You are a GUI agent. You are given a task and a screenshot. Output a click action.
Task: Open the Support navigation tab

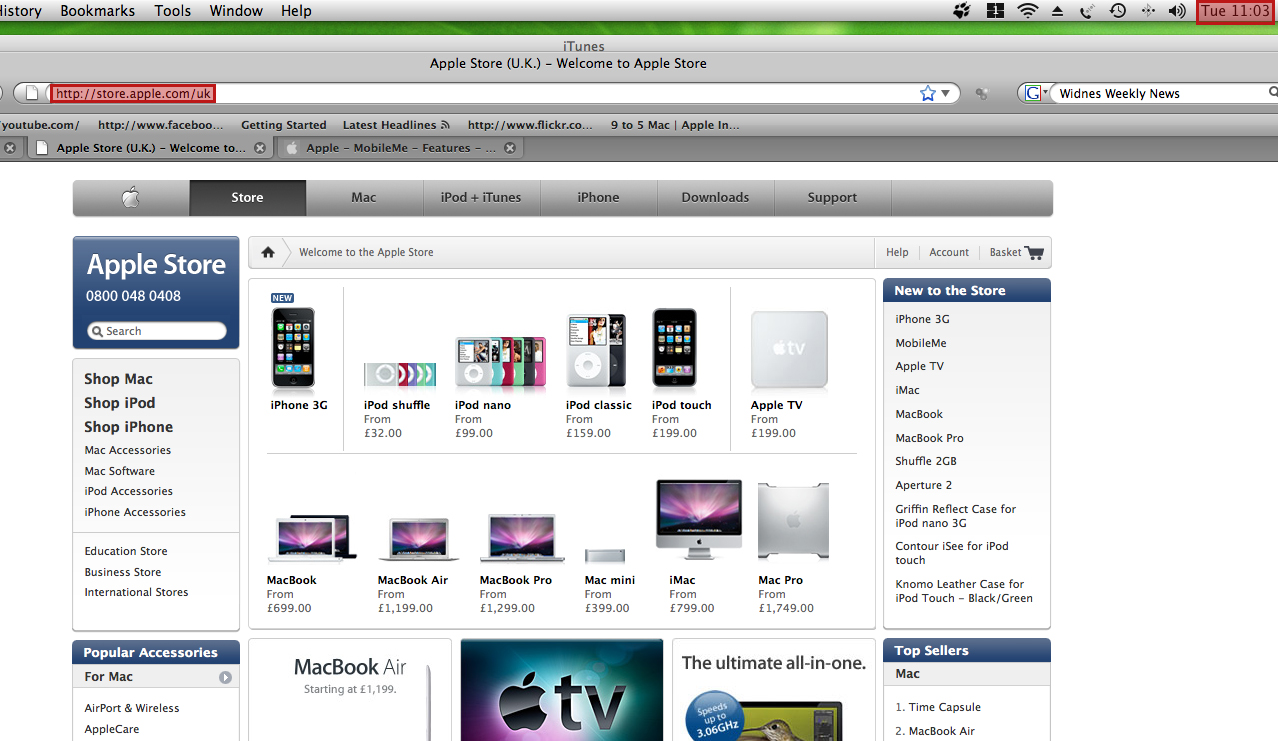point(832,198)
